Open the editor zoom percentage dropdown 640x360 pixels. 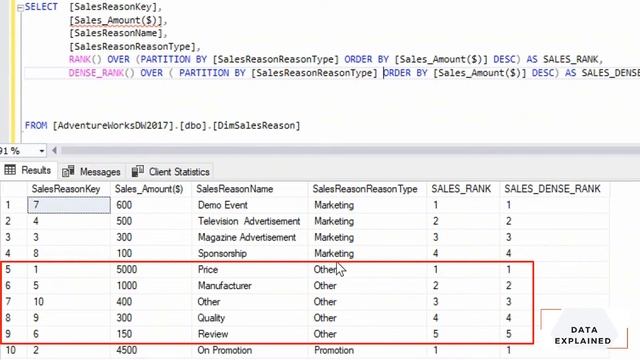pos(41,151)
